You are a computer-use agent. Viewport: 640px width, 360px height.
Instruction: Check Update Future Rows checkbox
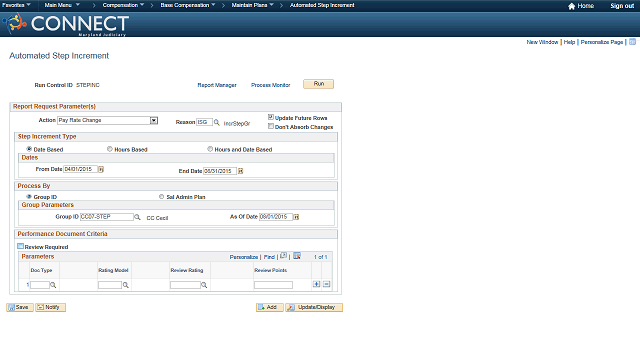click(x=271, y=117)
